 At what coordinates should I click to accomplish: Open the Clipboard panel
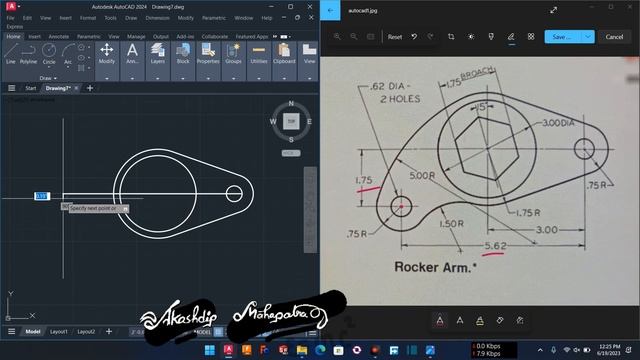(x=284, y=53)
